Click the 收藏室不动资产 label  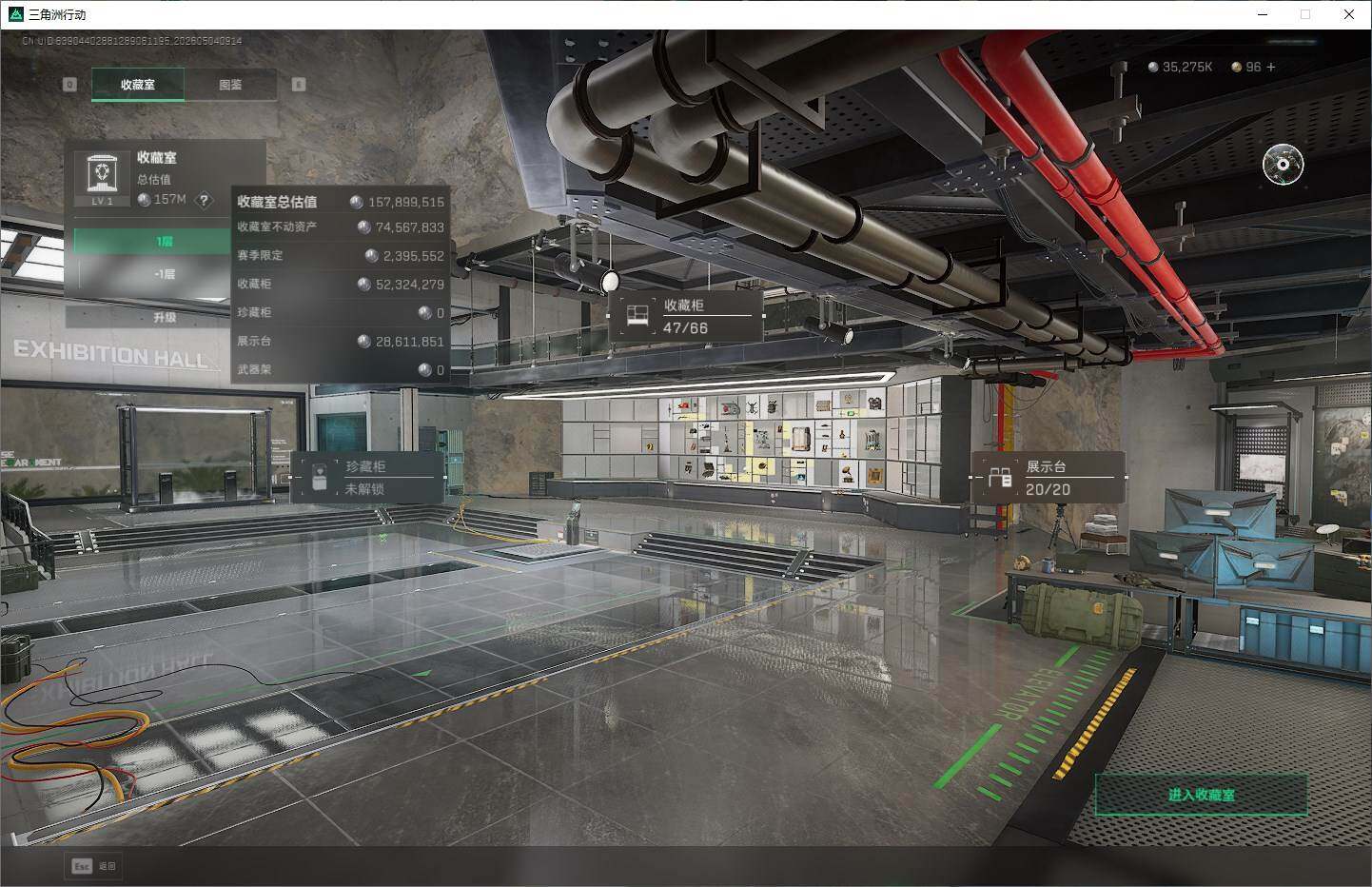click(277, 227)
